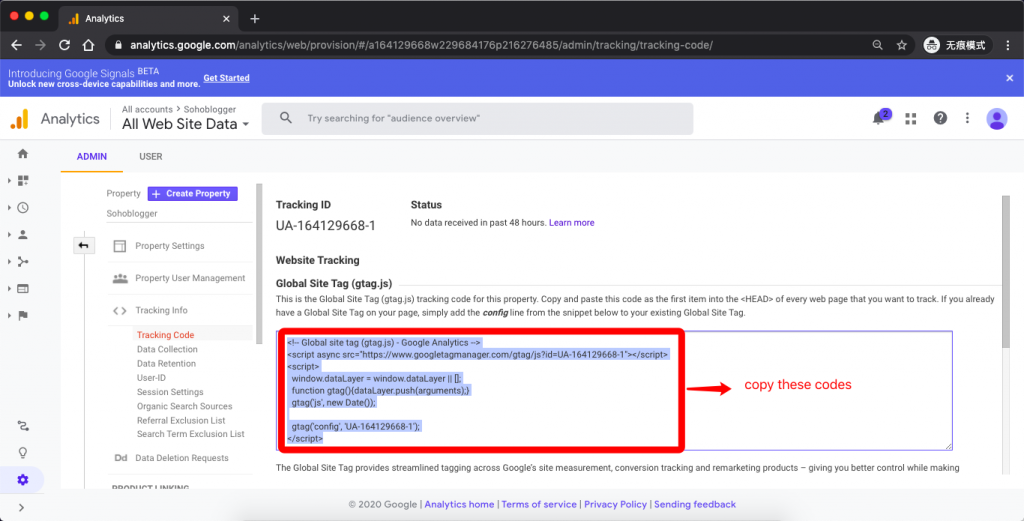Expand the Customization section arrow
Image resolution: width=1024 pixels, height=521 pixels.
click(x=9, y=181)
